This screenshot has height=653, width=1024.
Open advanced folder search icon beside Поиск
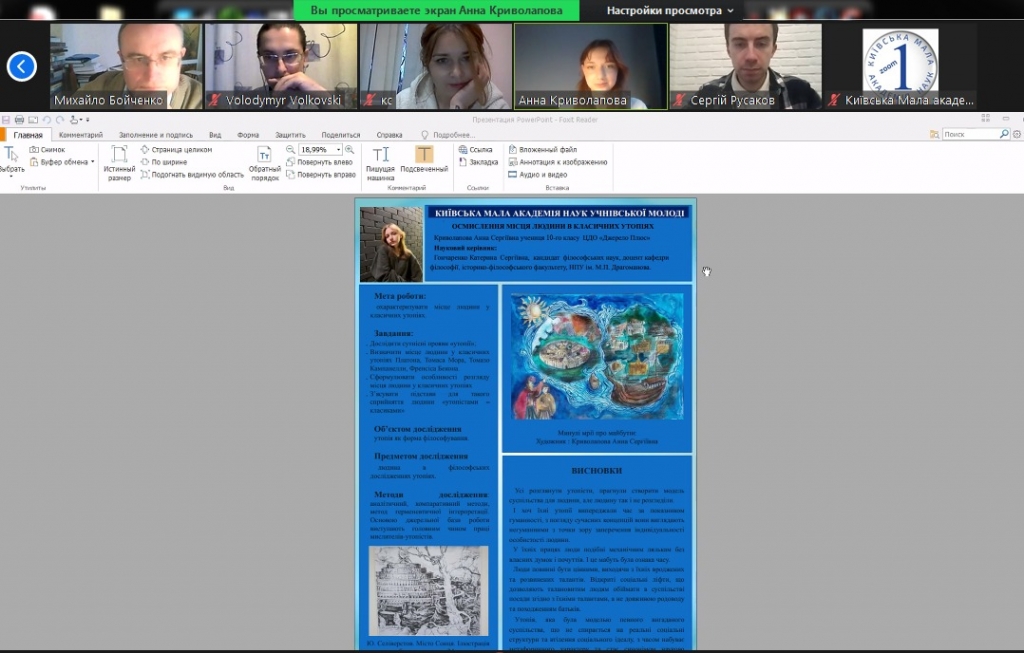click(x=935, y=134)
